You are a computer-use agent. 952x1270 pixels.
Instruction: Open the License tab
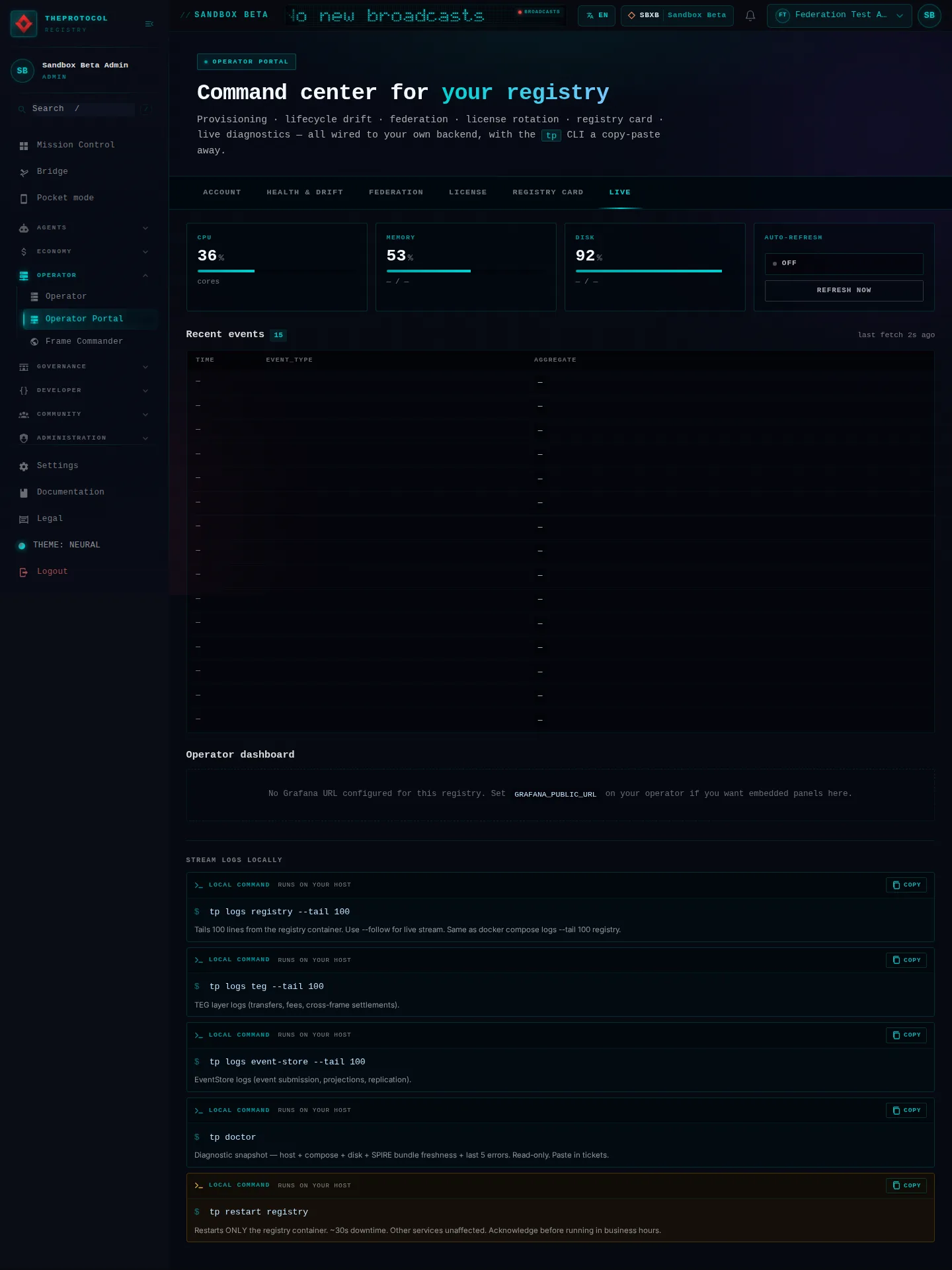468,192
